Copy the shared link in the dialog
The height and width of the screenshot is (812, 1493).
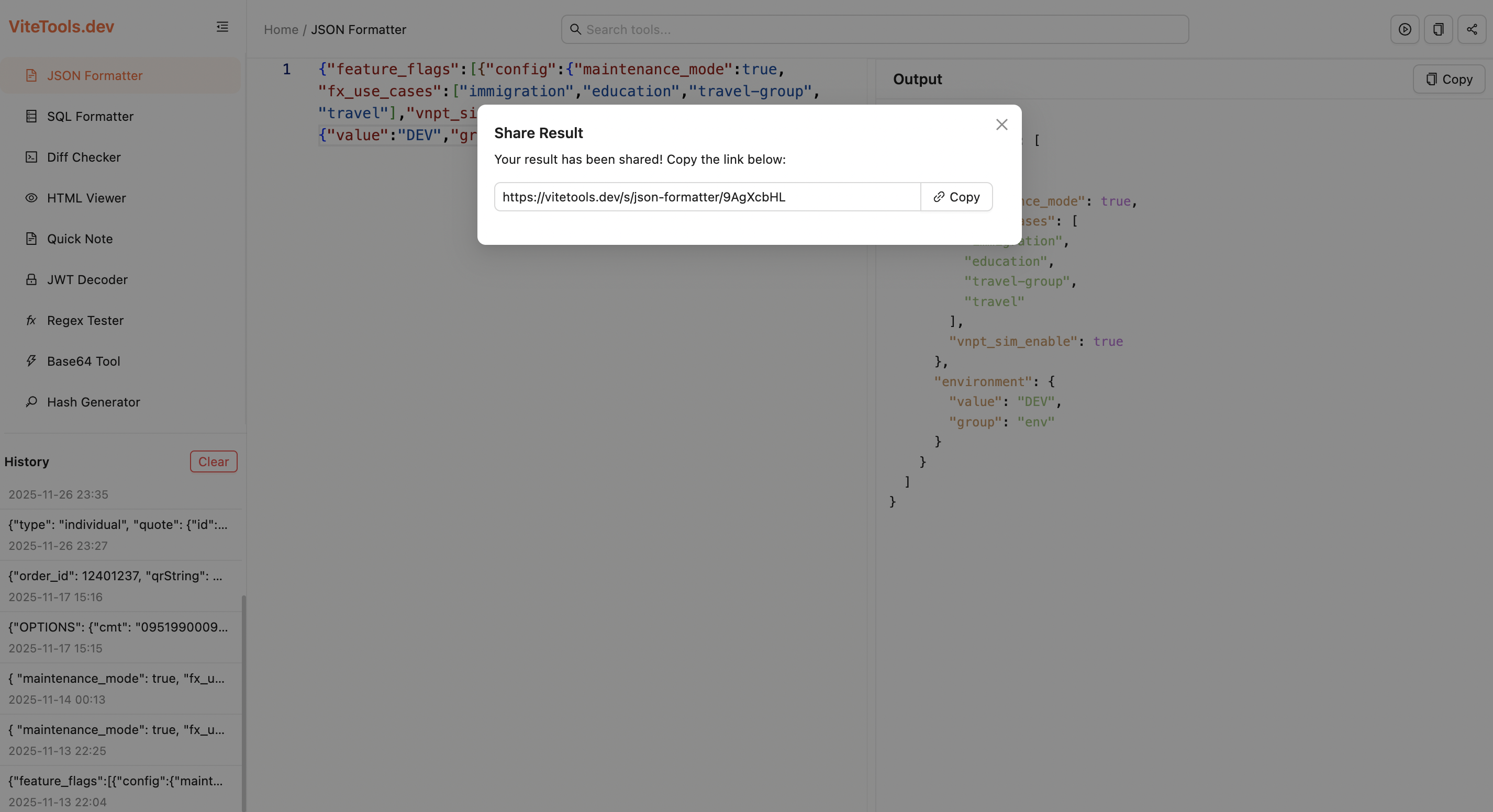pyautogui.click(x=956, y=196)
